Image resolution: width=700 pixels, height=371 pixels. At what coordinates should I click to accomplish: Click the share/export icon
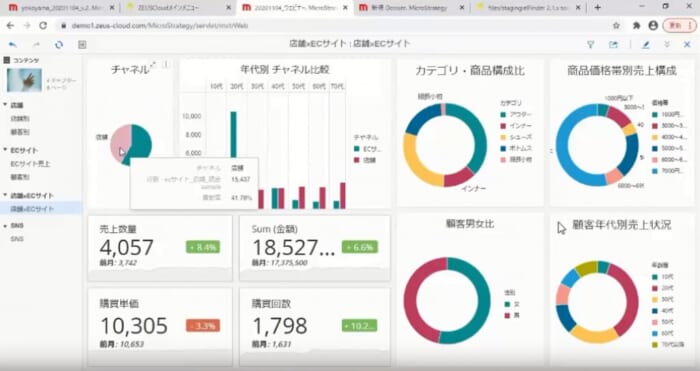pyautogui.click(x=613, y=44)
